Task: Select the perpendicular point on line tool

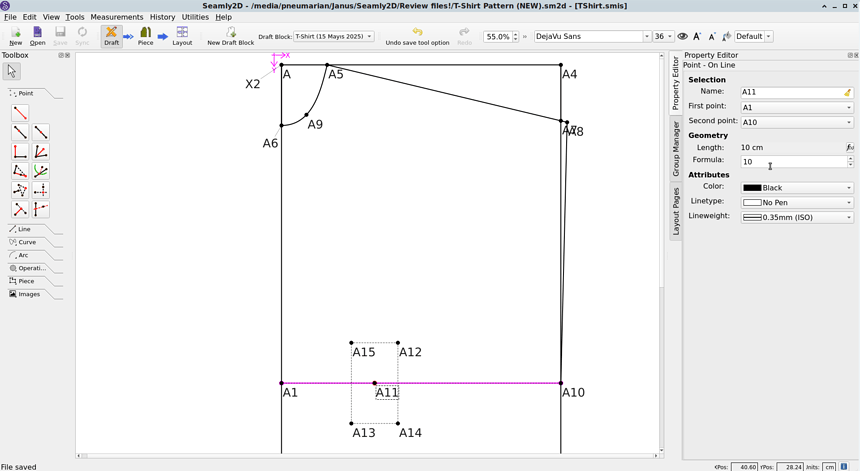Action: tap(20, 209)
